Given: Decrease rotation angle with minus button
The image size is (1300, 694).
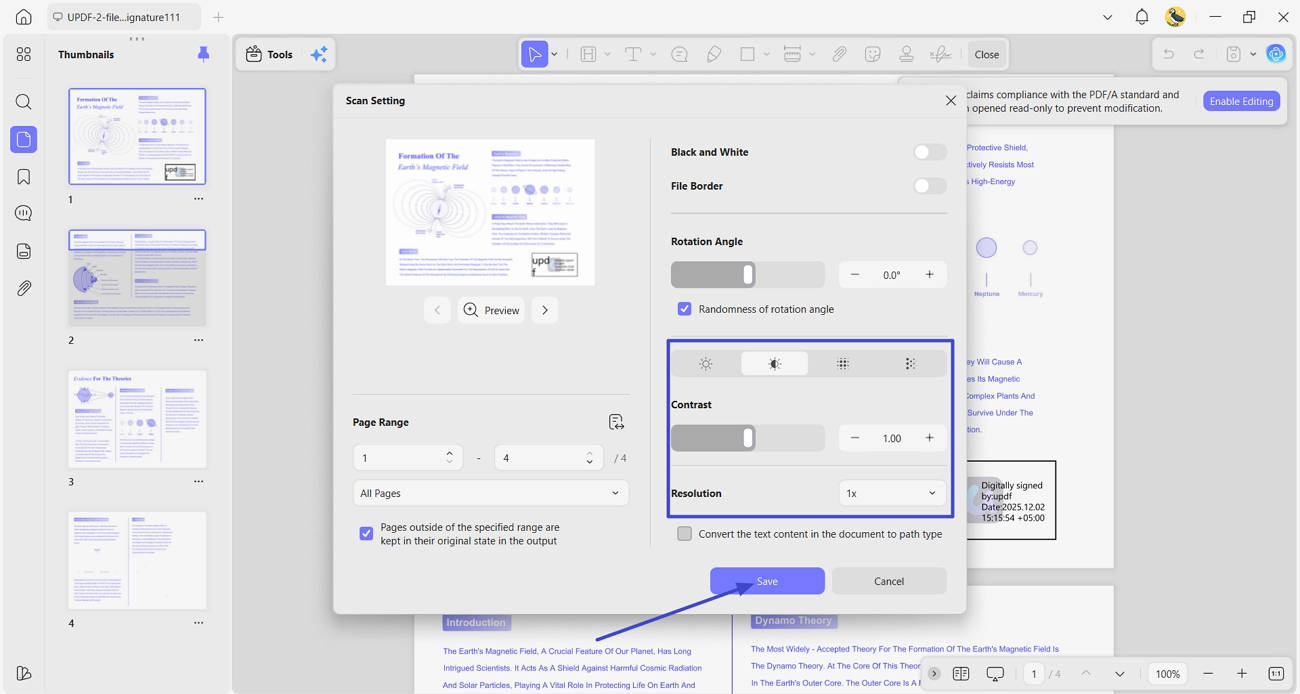Looking at the screenshot, I should [x=855, y=274].
